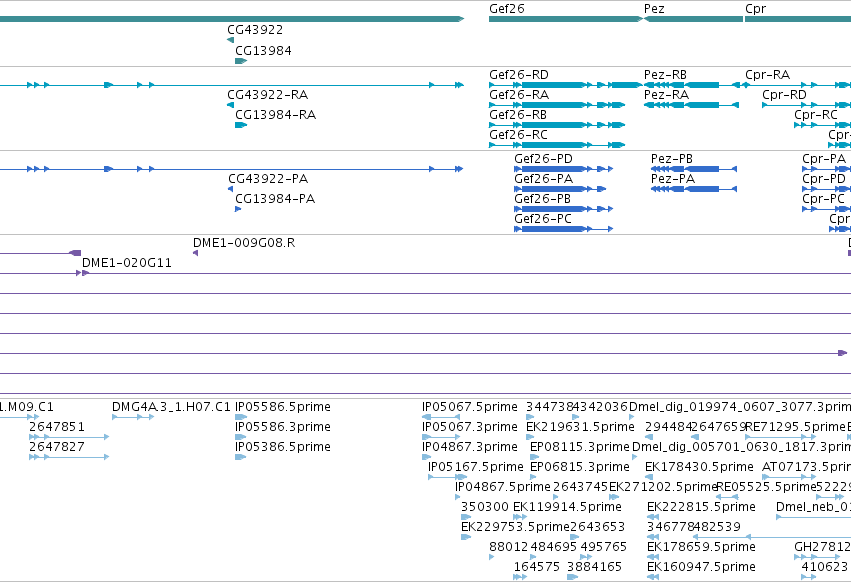Viewport: 851px width, 582px height.
Task: Select the CG43922-RA transcript label
Action: [x=268, y=95]
